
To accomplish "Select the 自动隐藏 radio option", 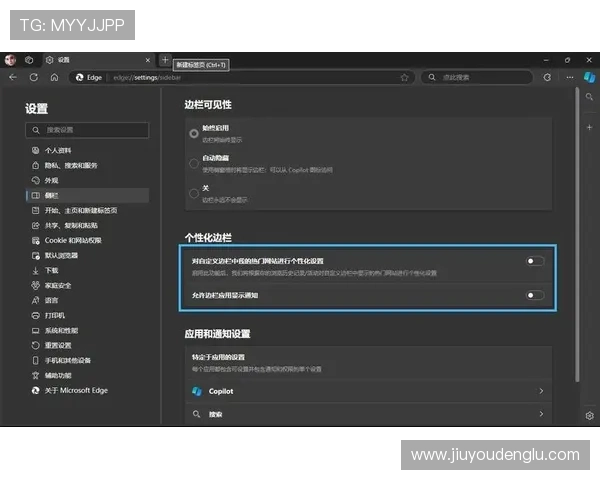I will click(x=194, y=162).
